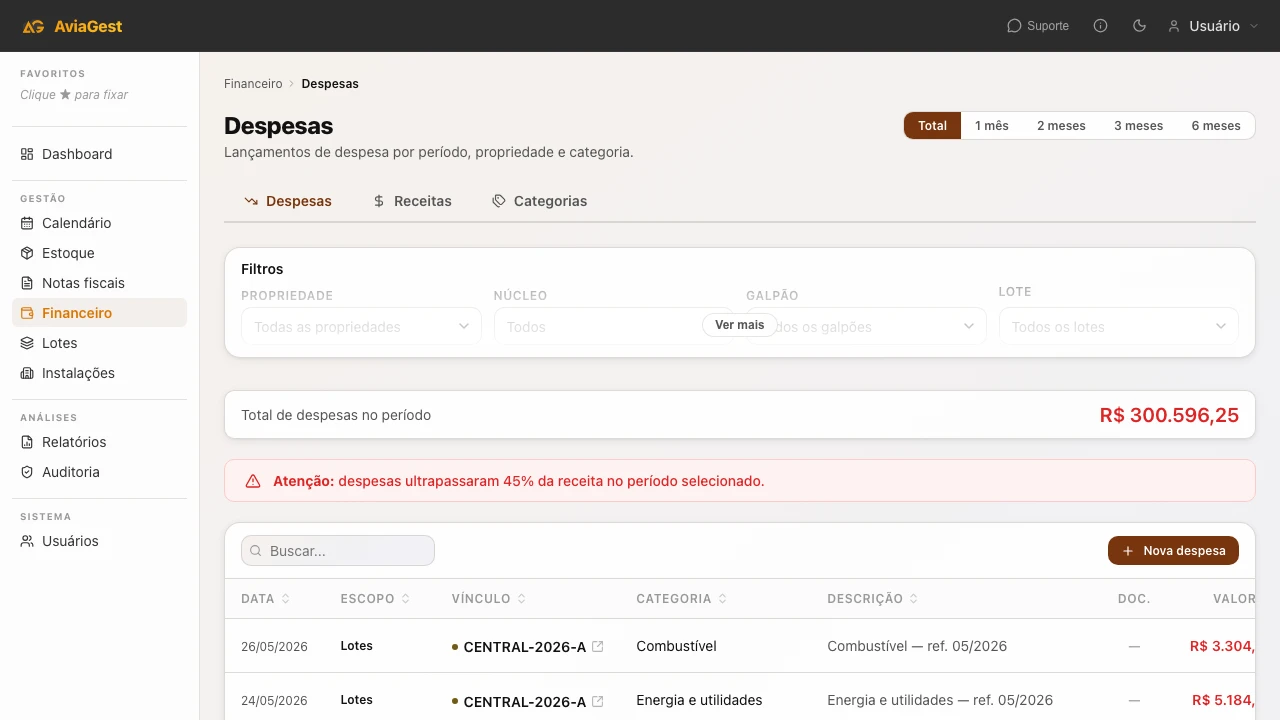Select the 3 meses period

tap(1138, 126)
